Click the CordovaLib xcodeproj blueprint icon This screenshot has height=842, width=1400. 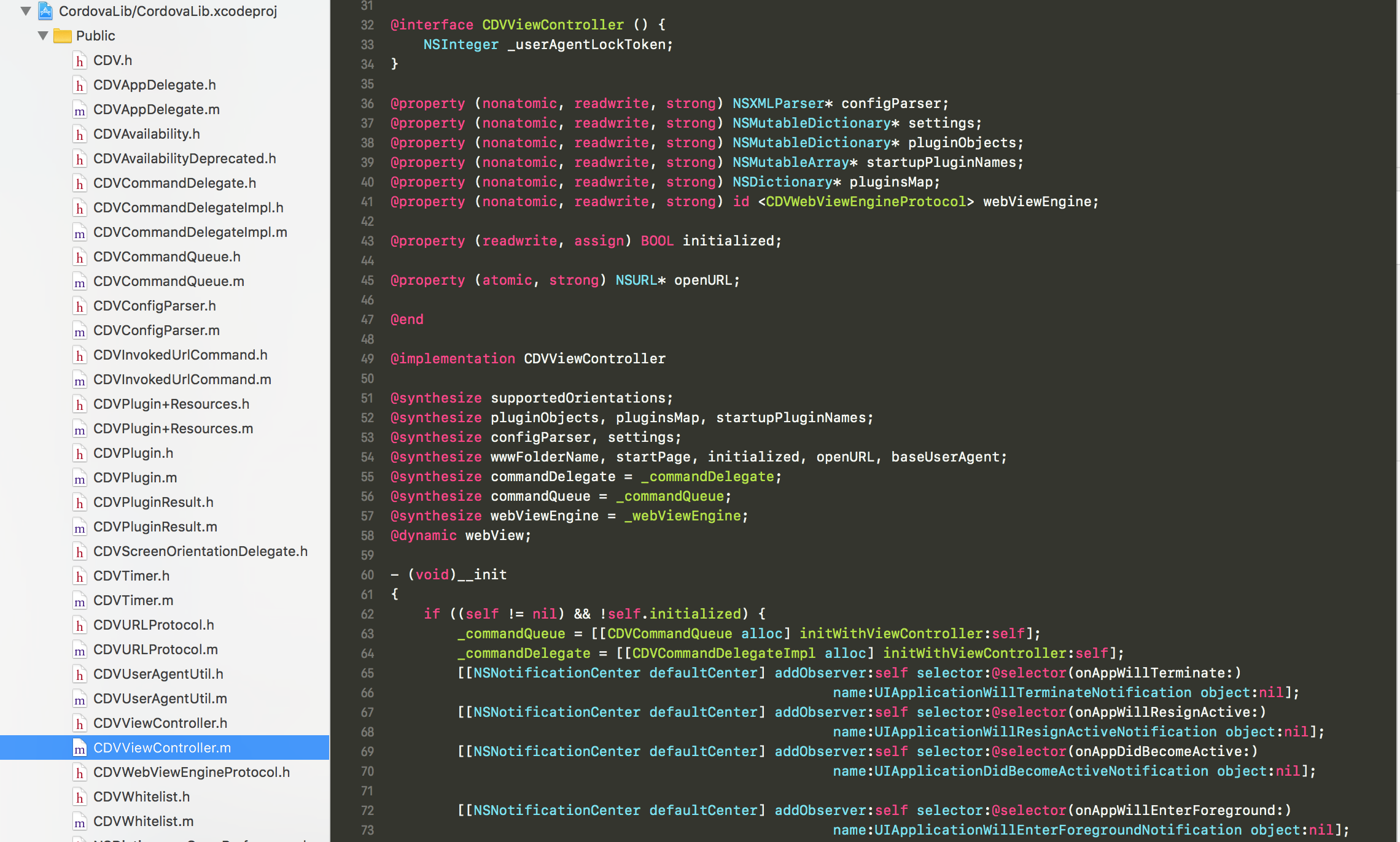46,11
